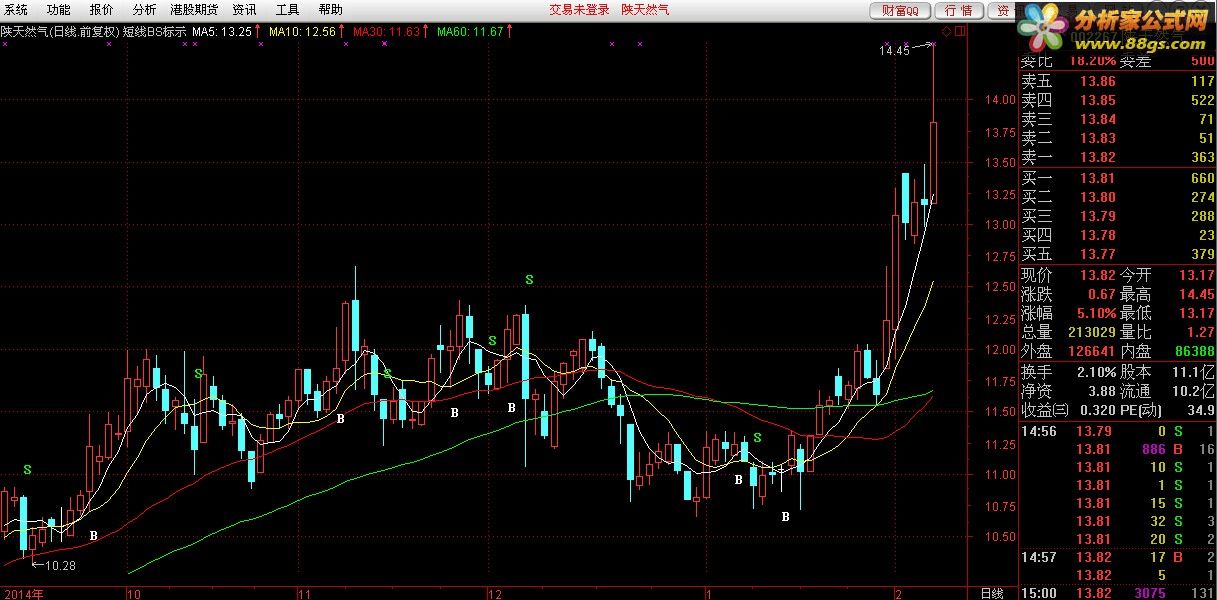Click the 涨幅 5.10% value
The height and width of the screenshot is (600, 1217).
(1096, 313)
